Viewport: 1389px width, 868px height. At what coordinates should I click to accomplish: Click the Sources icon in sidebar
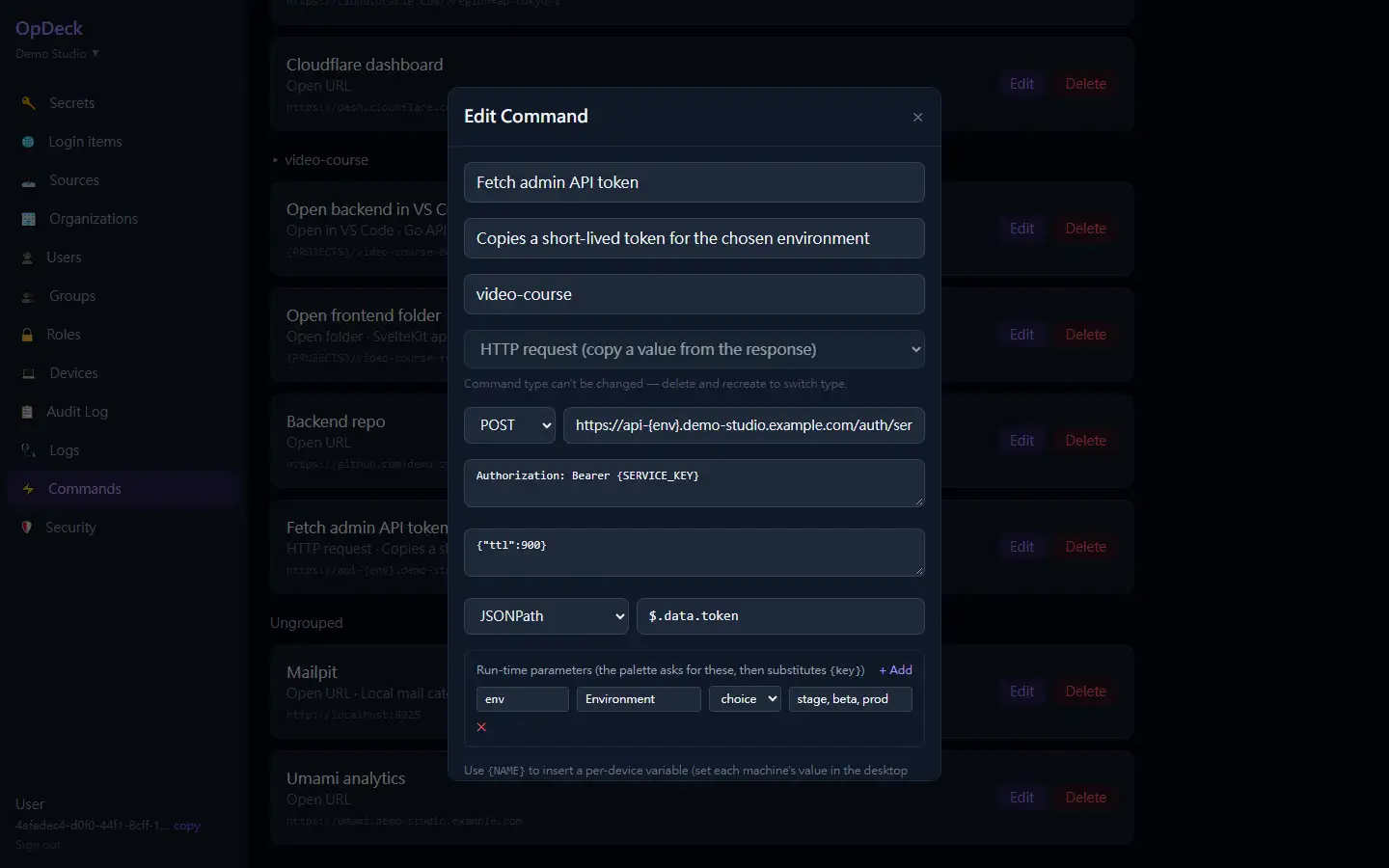point(28,180)
